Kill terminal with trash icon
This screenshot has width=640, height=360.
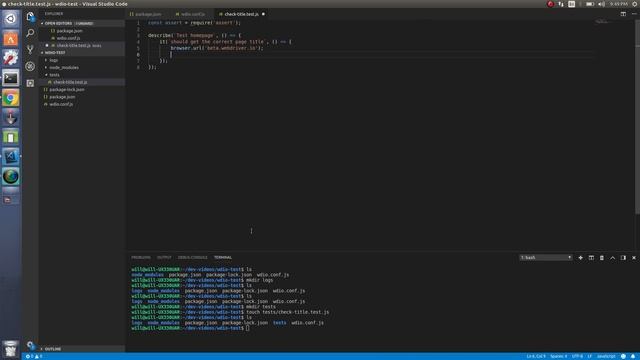[x=602, y=258]
